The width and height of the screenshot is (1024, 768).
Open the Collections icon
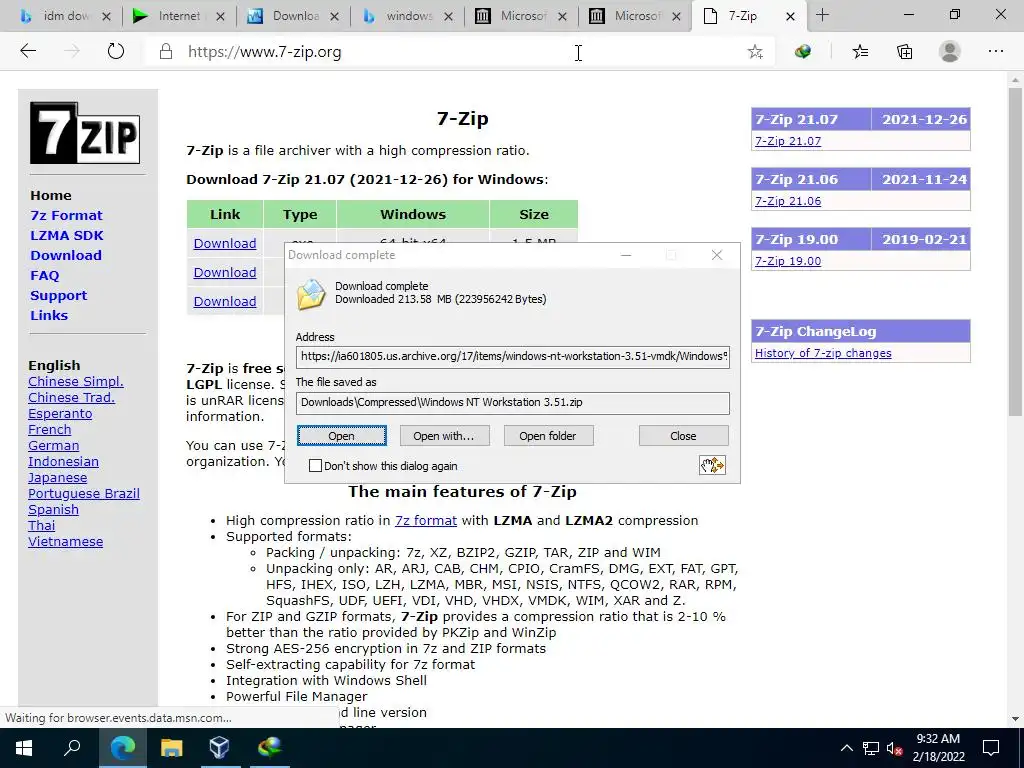904,52
